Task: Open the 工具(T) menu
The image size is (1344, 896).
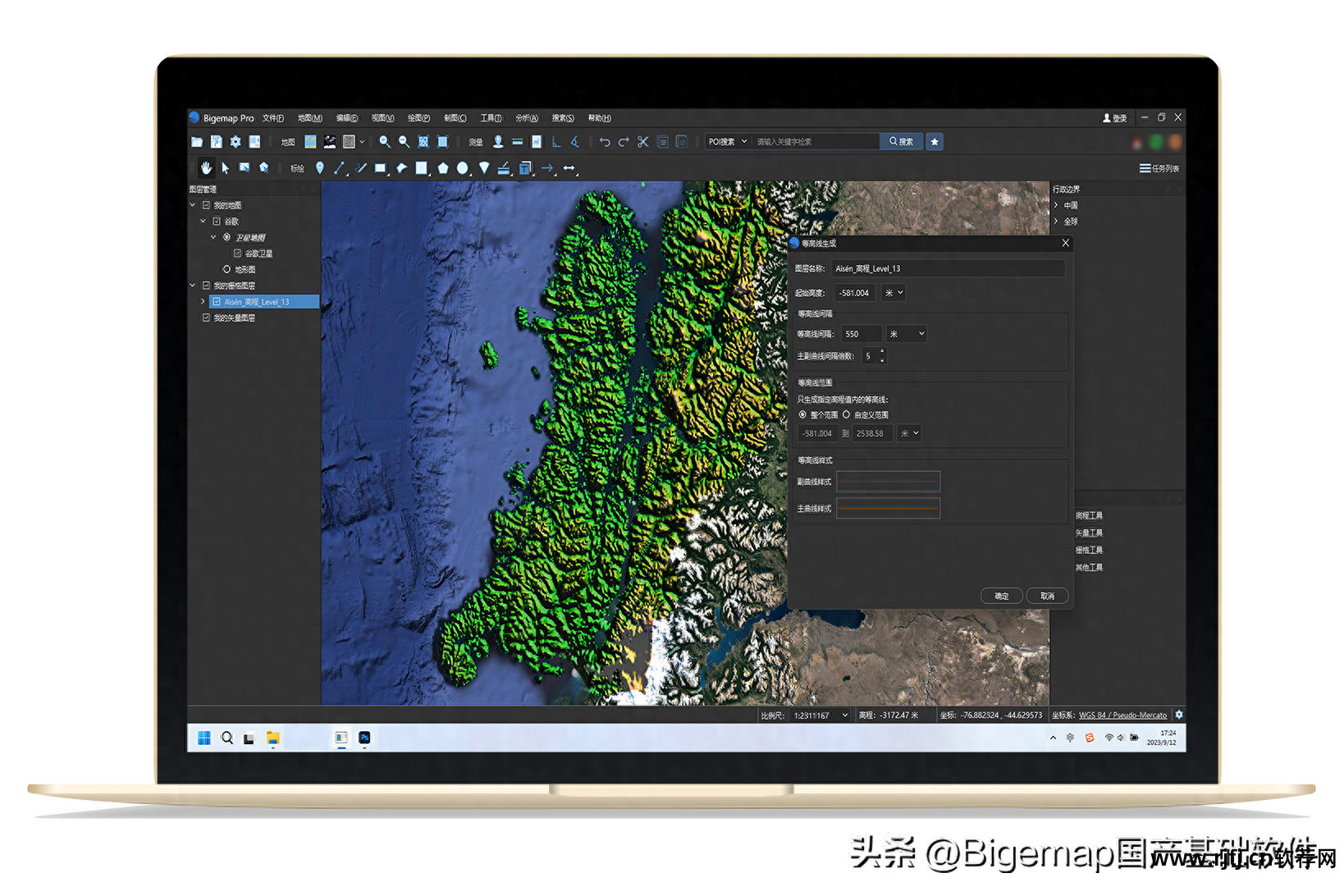Action: click(x=491, y=118)
